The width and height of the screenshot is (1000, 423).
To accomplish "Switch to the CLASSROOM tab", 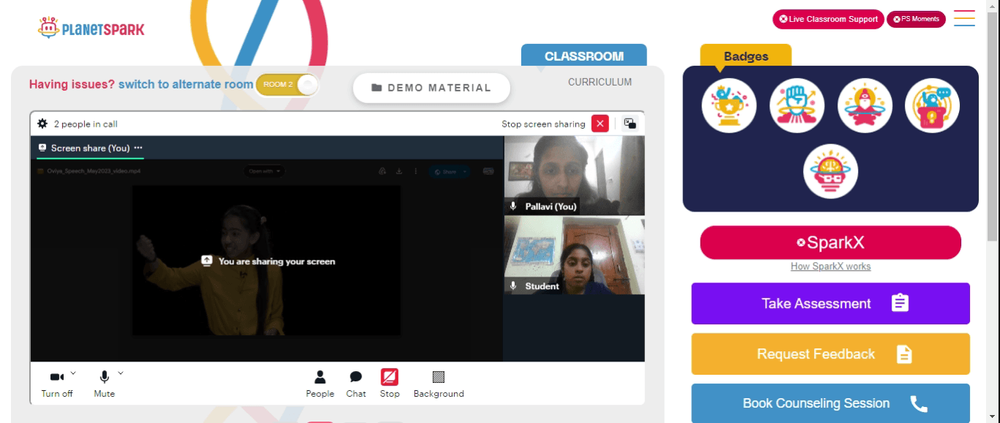I will [x=584, y=56].
